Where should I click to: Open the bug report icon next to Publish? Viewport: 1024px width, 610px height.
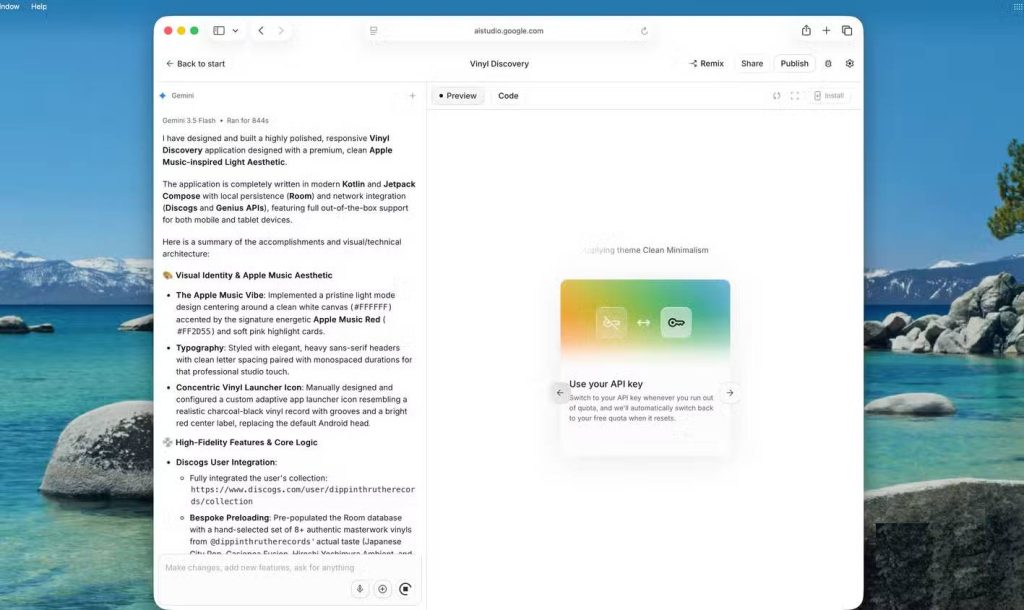coord(828,63)
